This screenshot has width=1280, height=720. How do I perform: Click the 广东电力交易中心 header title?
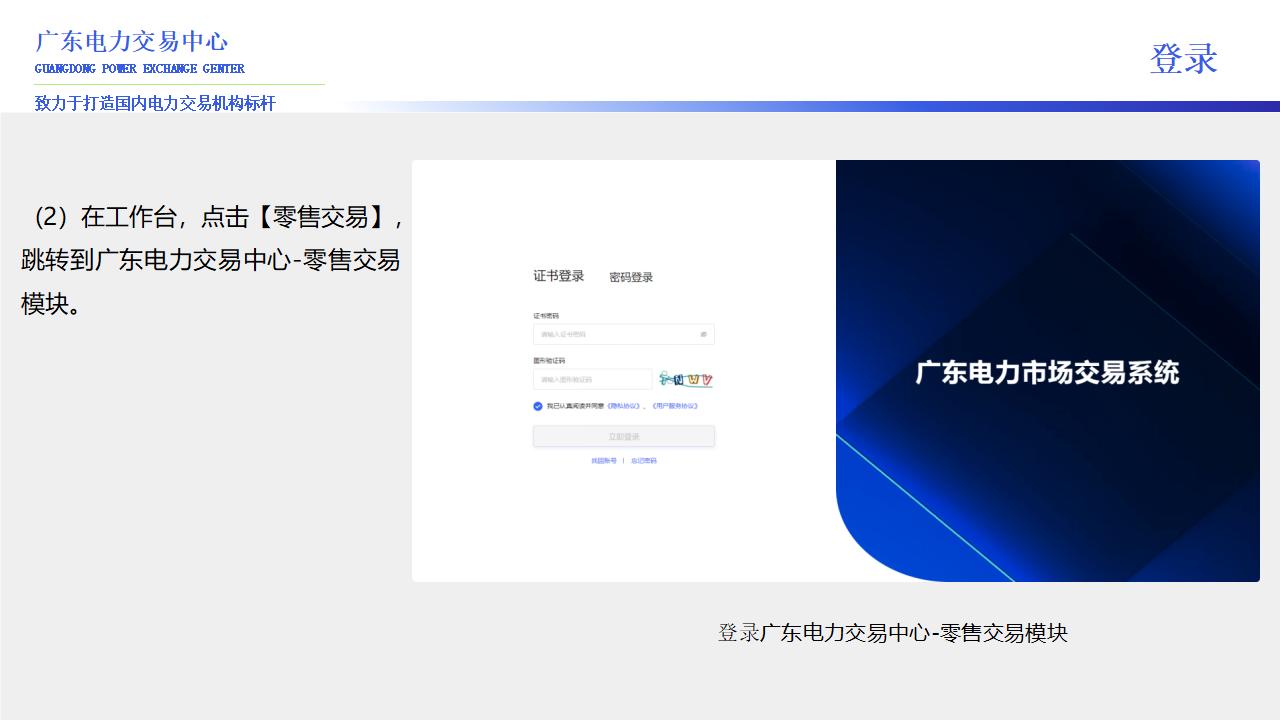click(x=132, y=41)
